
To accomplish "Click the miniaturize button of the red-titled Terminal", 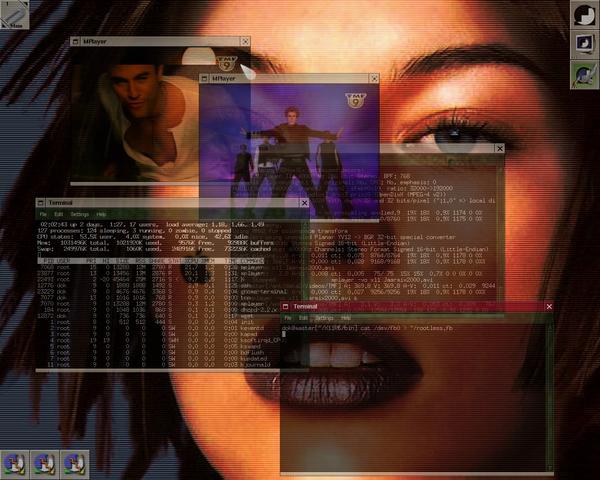I will coord(285,307).
